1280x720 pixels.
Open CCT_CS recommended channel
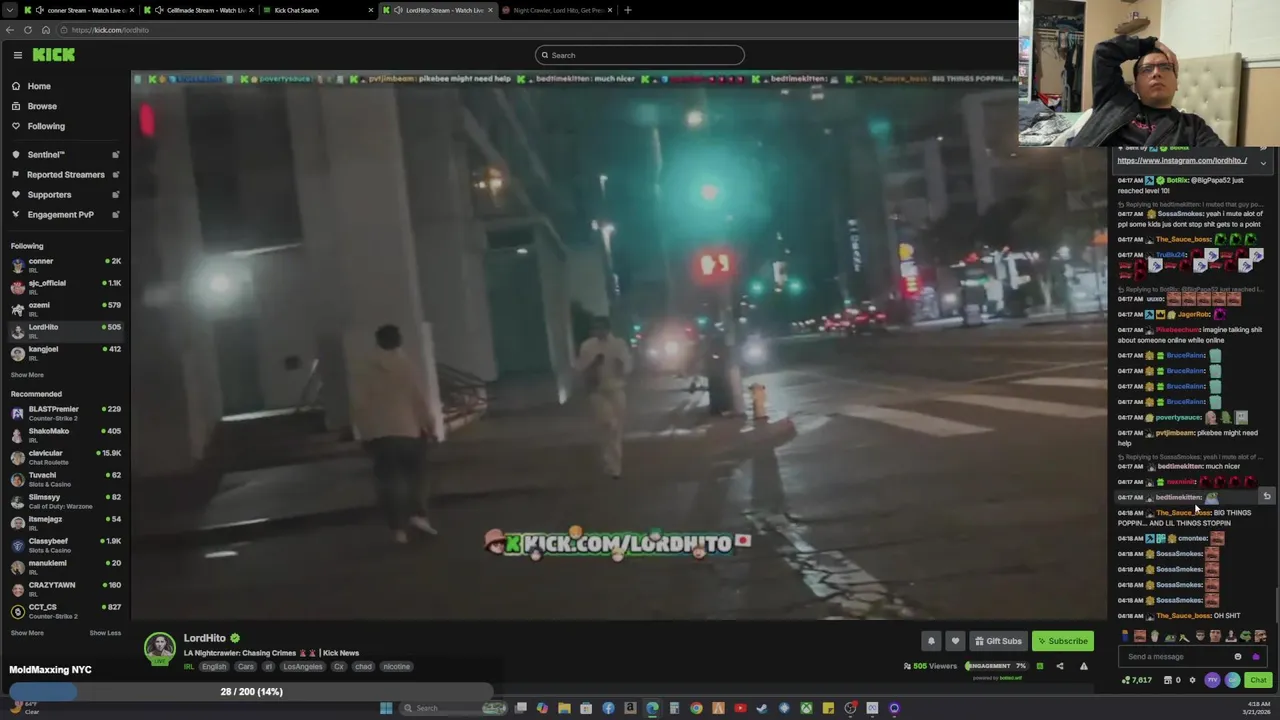point(65,610)
